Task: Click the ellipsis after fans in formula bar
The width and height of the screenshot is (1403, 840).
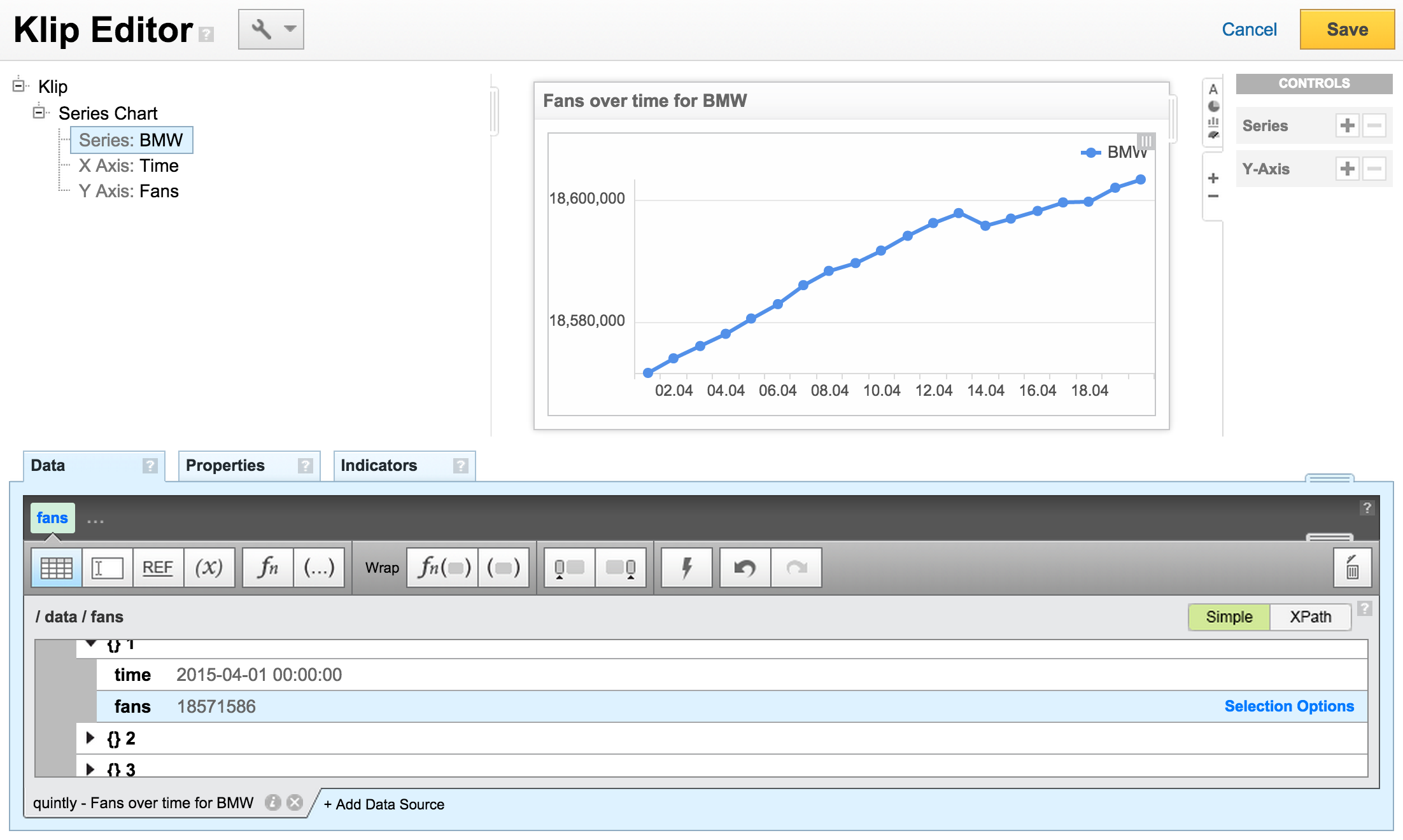Action: coord(95,521)
